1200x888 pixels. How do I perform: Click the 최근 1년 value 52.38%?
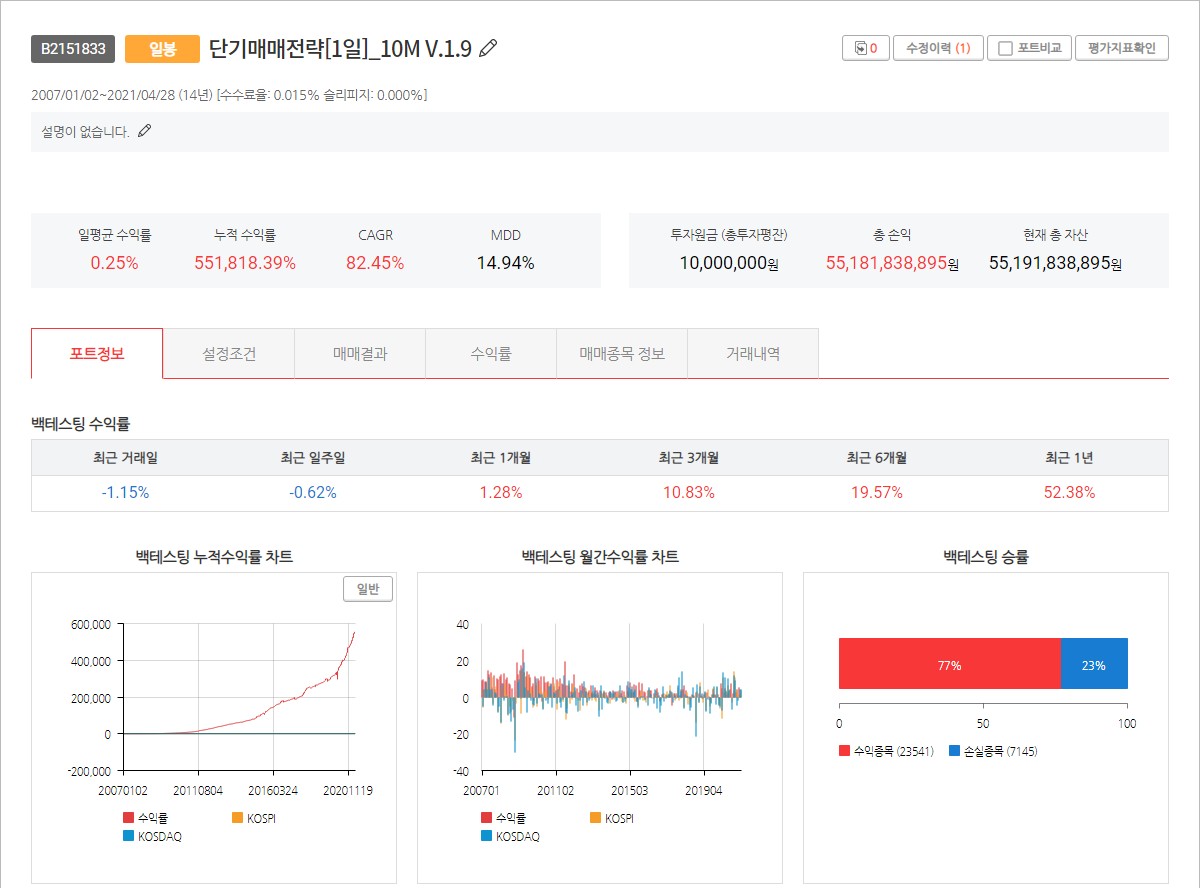(1069, 492)
